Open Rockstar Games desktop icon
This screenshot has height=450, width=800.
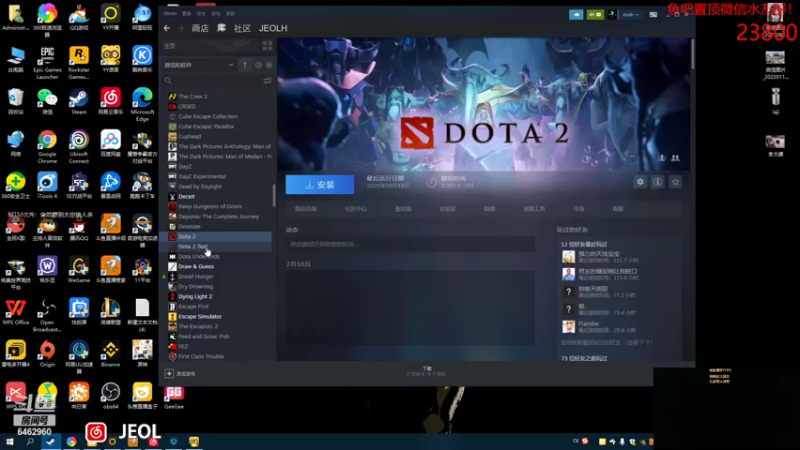pyautogui.click(x=79, y=63)
